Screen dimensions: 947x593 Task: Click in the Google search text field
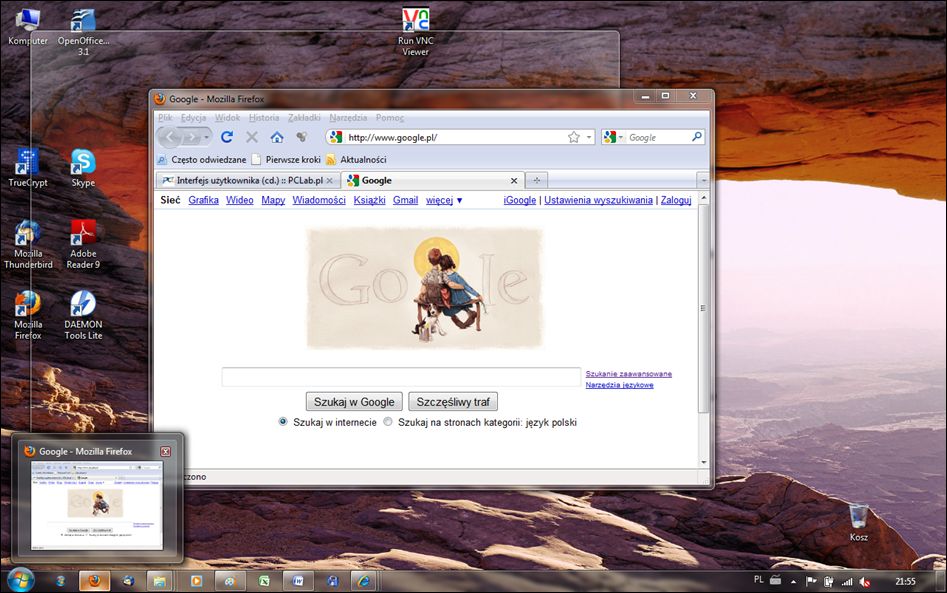pos(401,377)
